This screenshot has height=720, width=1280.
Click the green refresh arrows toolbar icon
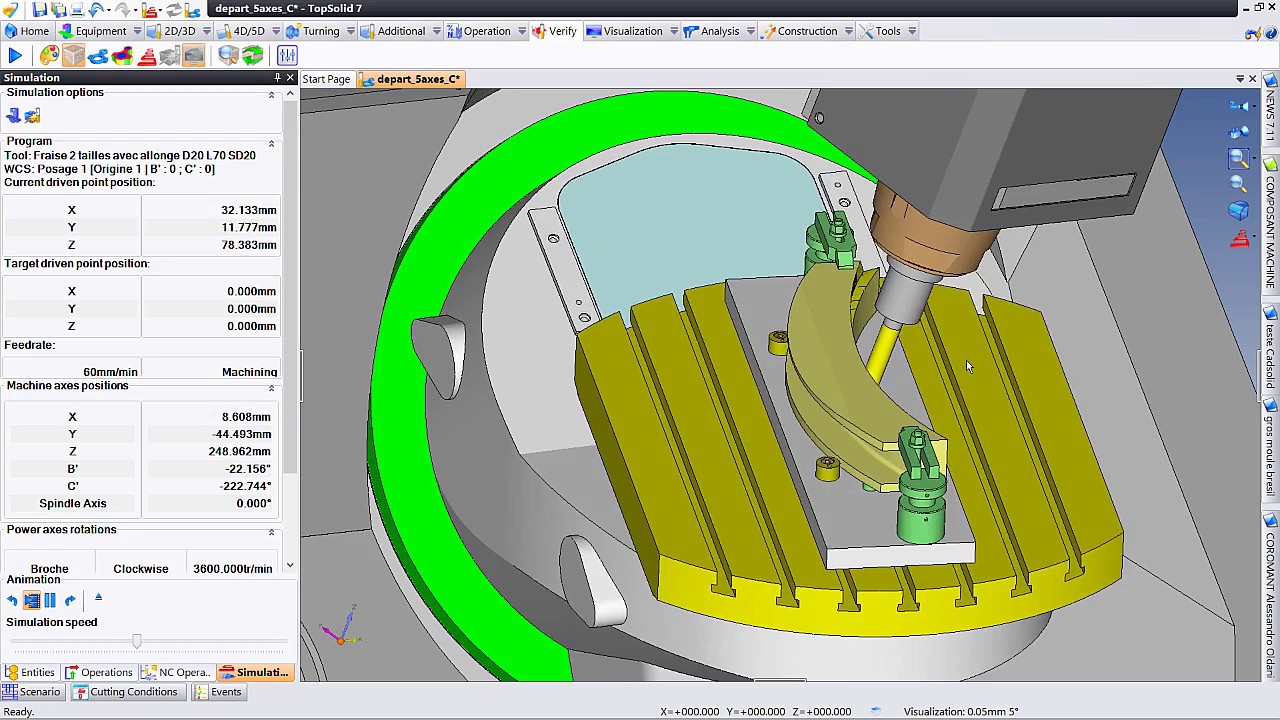tap(253, 56)
